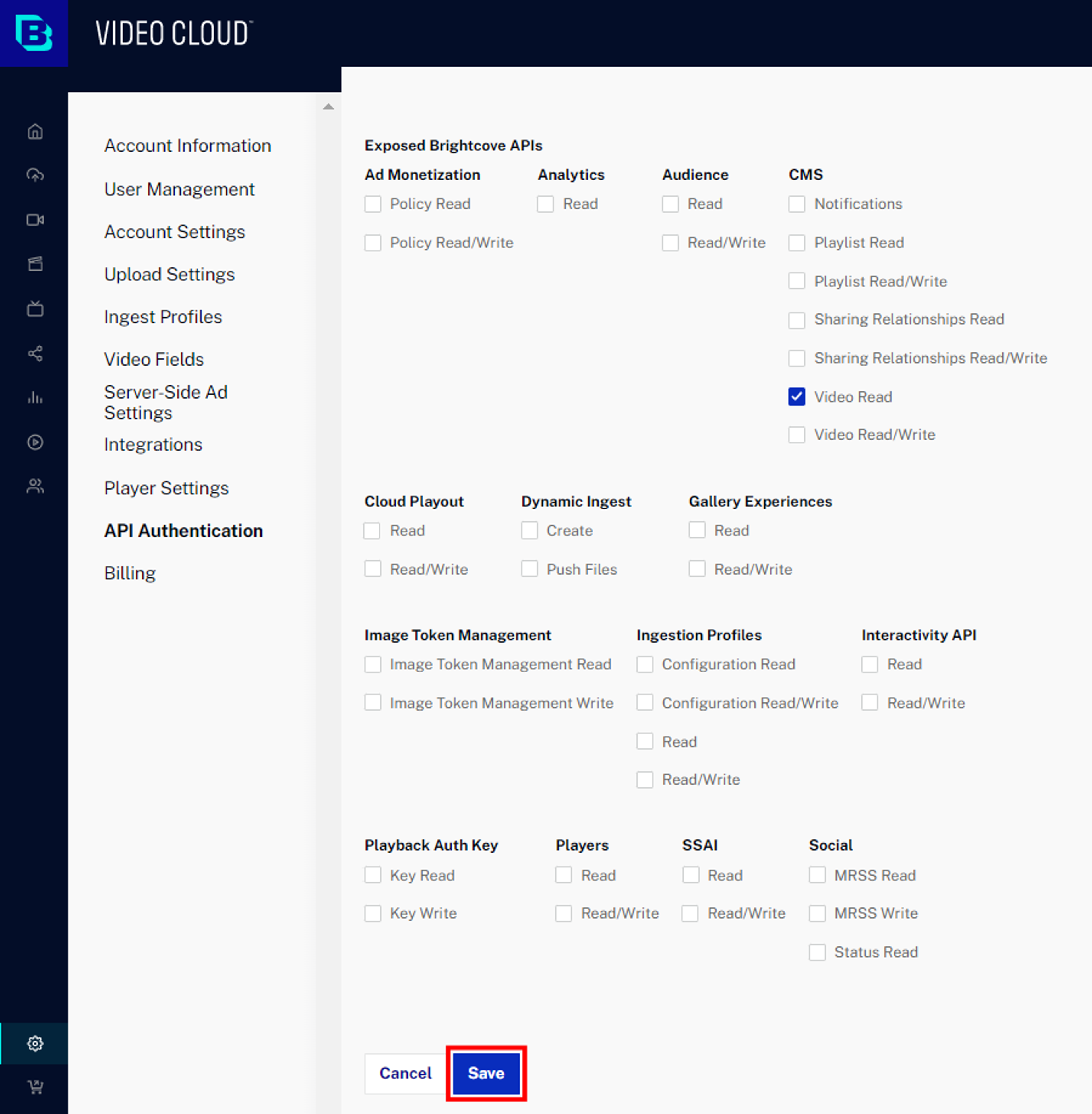Open Video Fields page

point(154,359)
